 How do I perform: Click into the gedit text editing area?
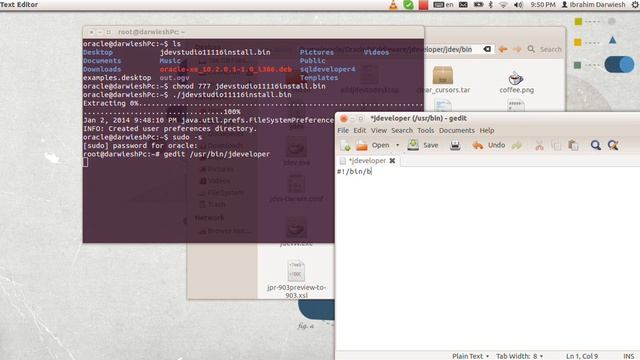tap(488, 258)
